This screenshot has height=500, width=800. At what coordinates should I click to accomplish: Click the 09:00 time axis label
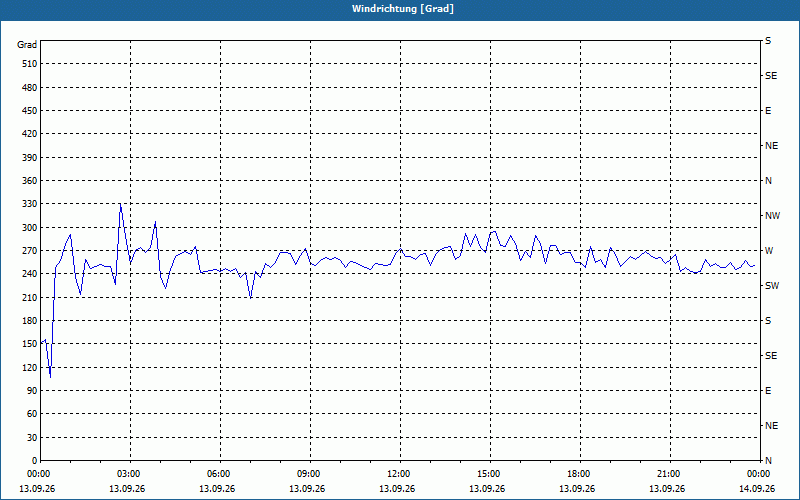coord(310,474)
